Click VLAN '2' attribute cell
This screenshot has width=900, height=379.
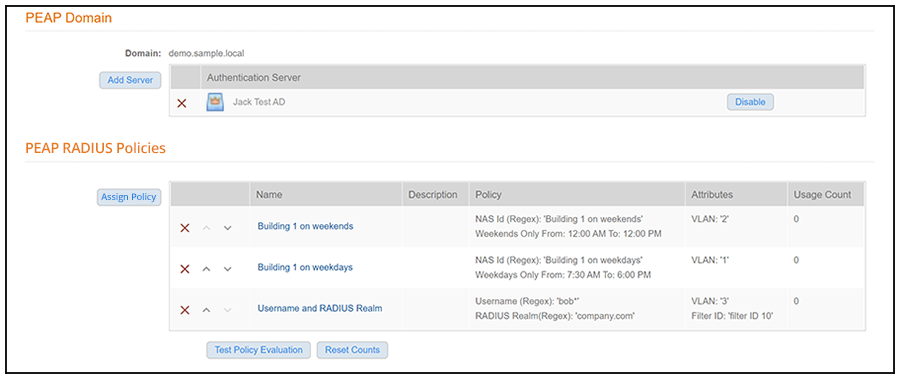point(710,219)
